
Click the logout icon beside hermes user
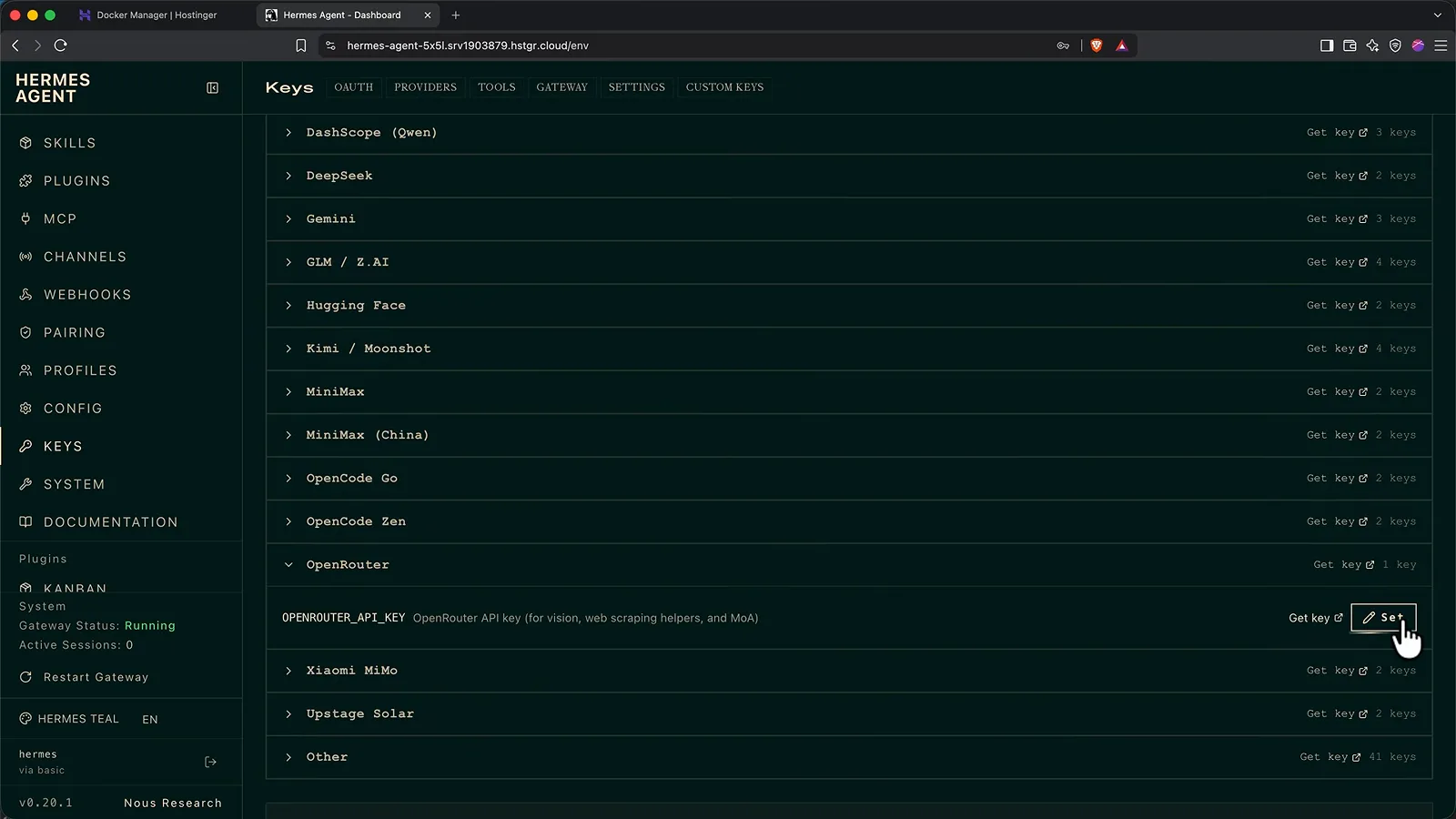(x=211, y=762)
